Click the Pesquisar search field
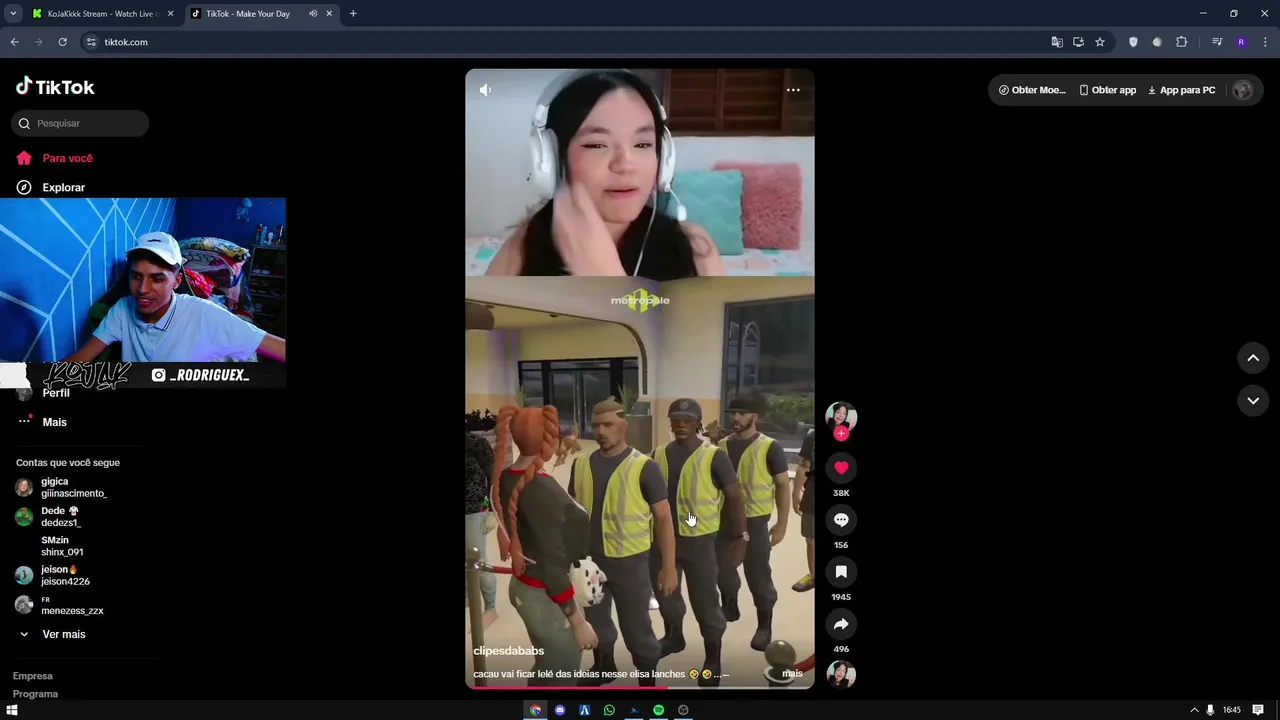 (x=80, y=123)
